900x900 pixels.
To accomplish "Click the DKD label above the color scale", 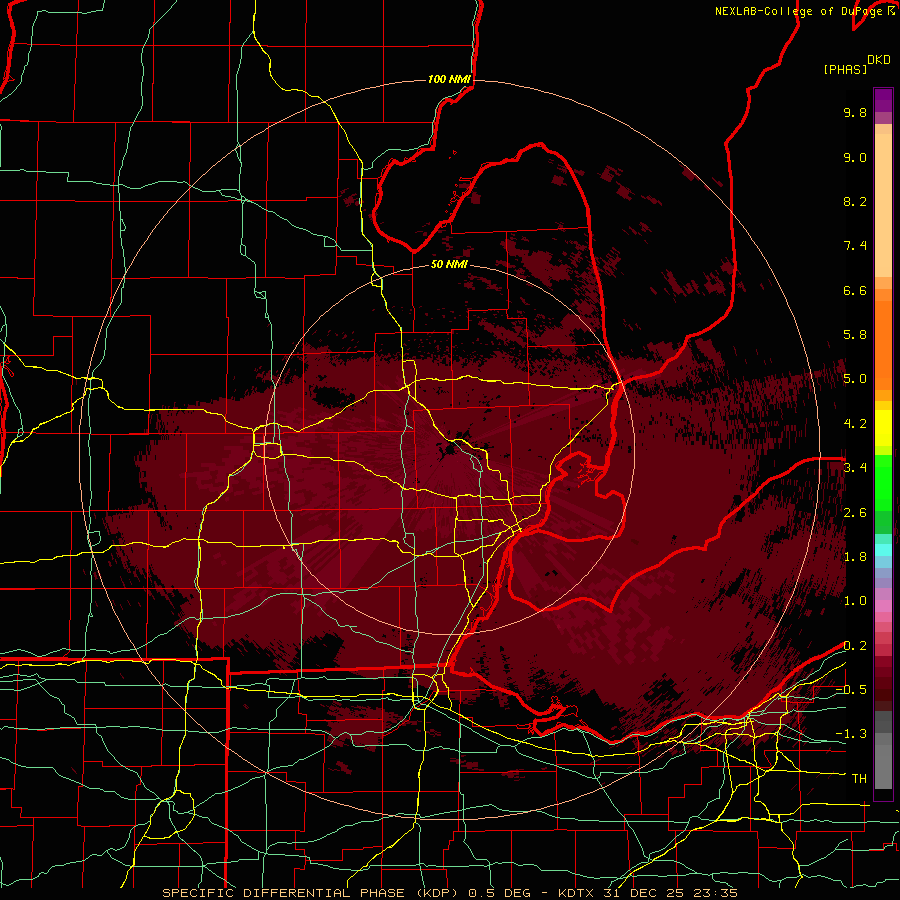I will pos(878,60).
